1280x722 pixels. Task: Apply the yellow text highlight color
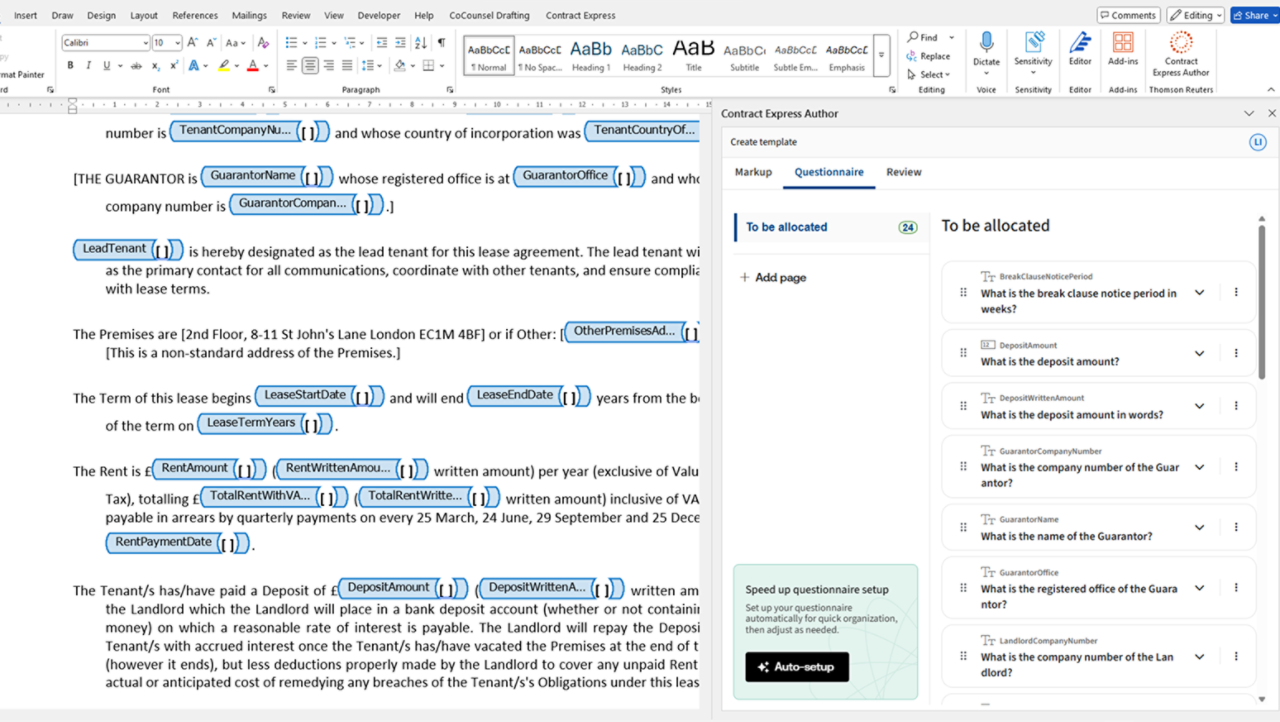click(x=224, y=66)
